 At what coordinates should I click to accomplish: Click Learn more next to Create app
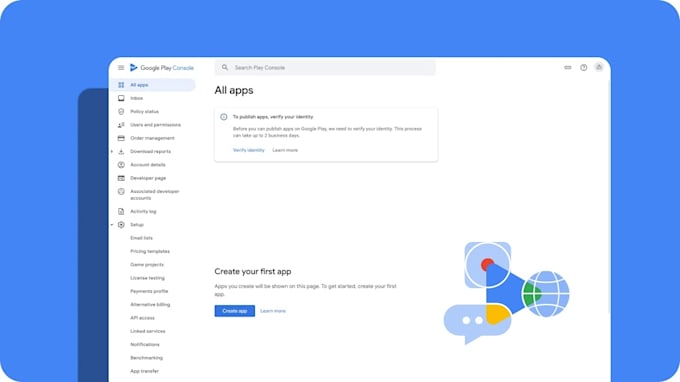pos(273,311)
